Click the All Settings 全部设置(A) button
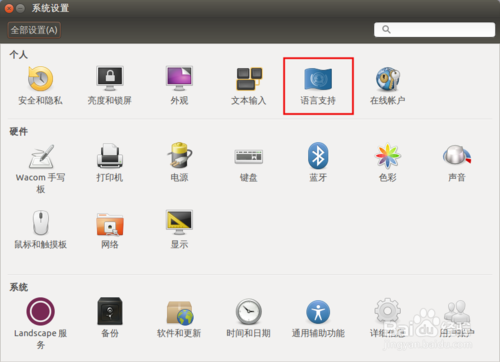The height and width of the screenshot is (362, 500). [x=34, y=30]
